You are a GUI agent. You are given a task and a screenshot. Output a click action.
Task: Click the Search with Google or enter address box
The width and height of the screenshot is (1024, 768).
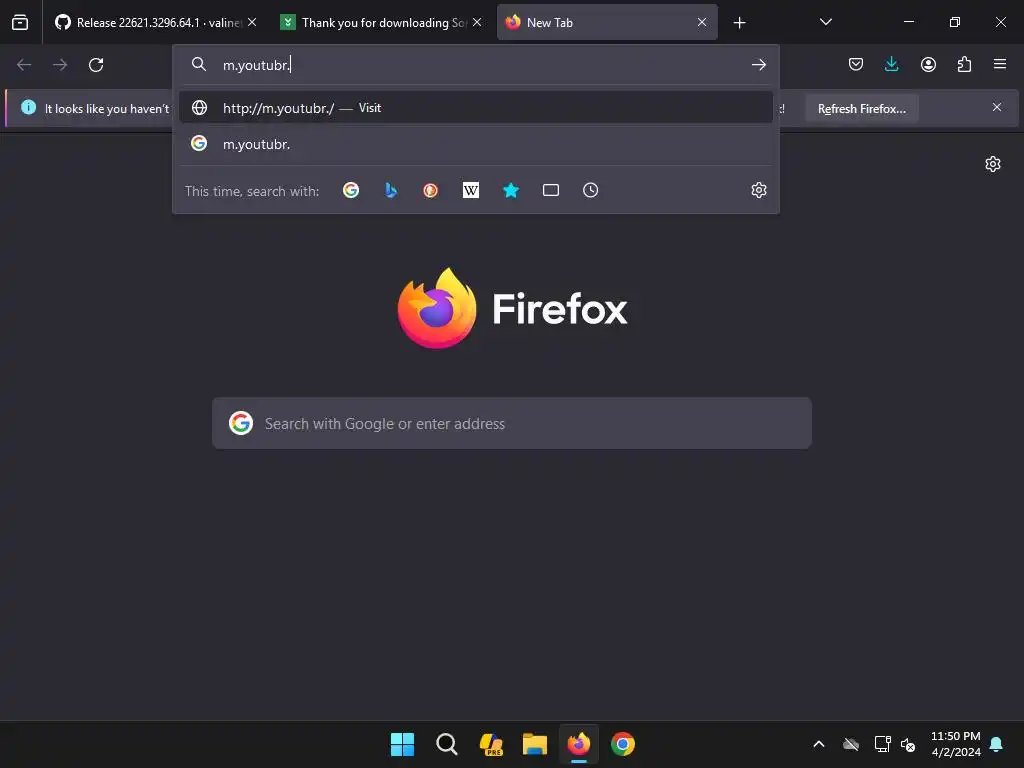pyautogui.click(x=511, y=423)
